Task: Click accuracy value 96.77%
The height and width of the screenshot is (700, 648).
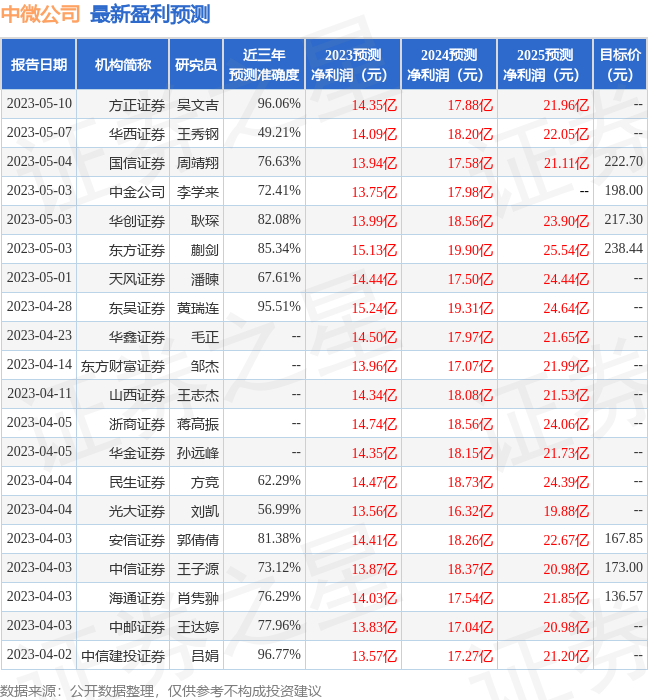Action: [279, 655]
